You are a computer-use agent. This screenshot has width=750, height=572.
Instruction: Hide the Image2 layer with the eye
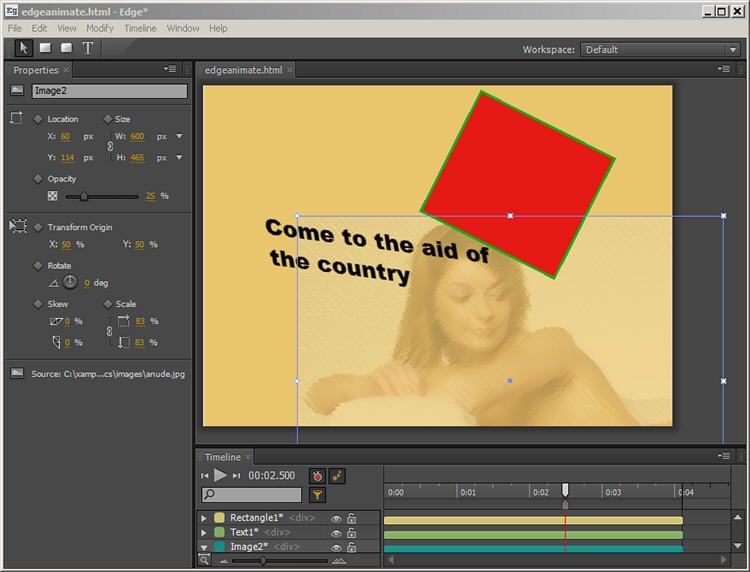[x=336, y=547]
